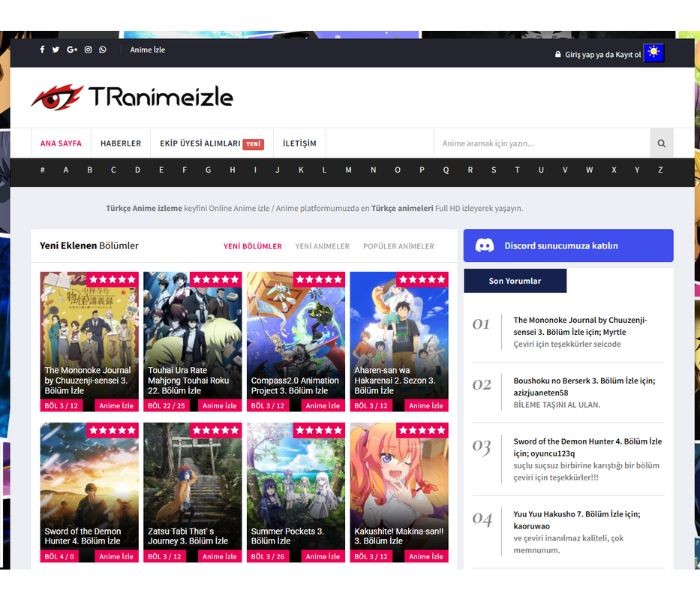The height and width of the screenshot is (600, 700).
Task: Filter anime by letter A
Action: [66, 171]
